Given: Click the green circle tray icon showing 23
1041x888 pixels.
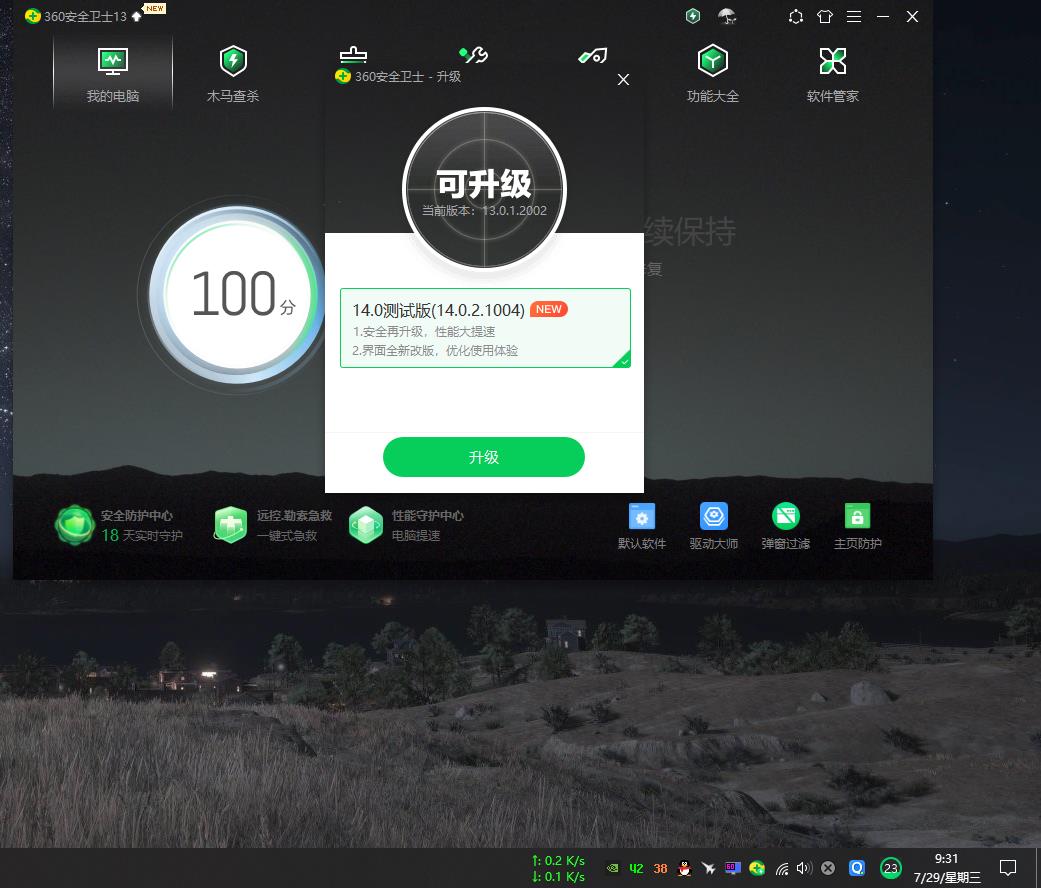Looking at the screenshot, I should (x=890, y=868).
